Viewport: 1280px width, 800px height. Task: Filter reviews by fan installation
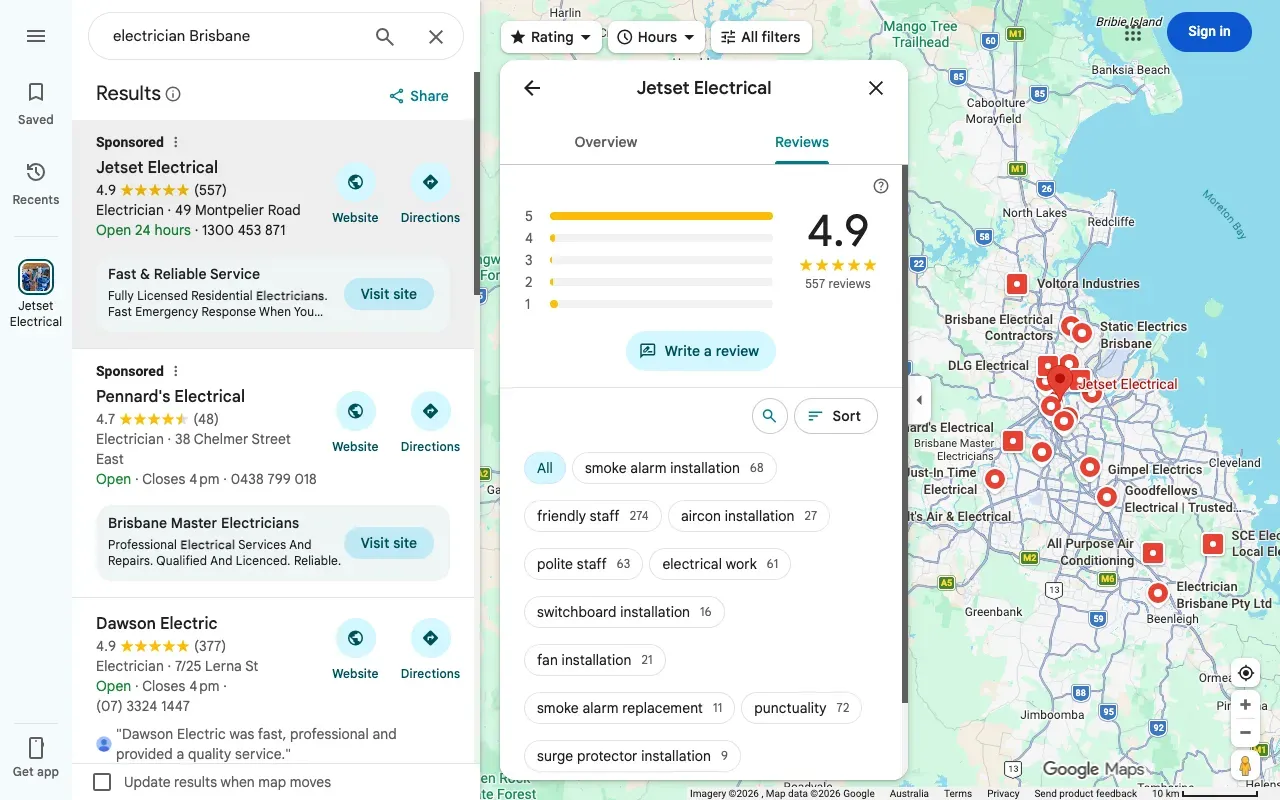595,660
